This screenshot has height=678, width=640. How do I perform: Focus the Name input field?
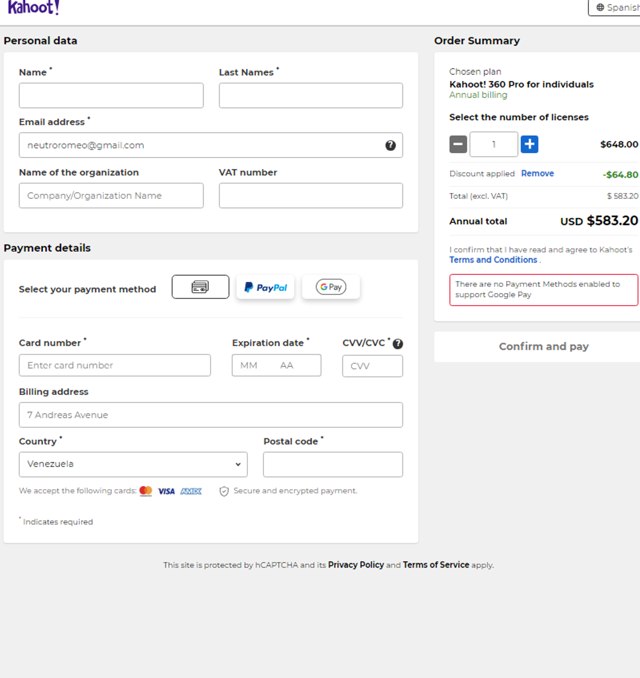(x=111, y=95)
